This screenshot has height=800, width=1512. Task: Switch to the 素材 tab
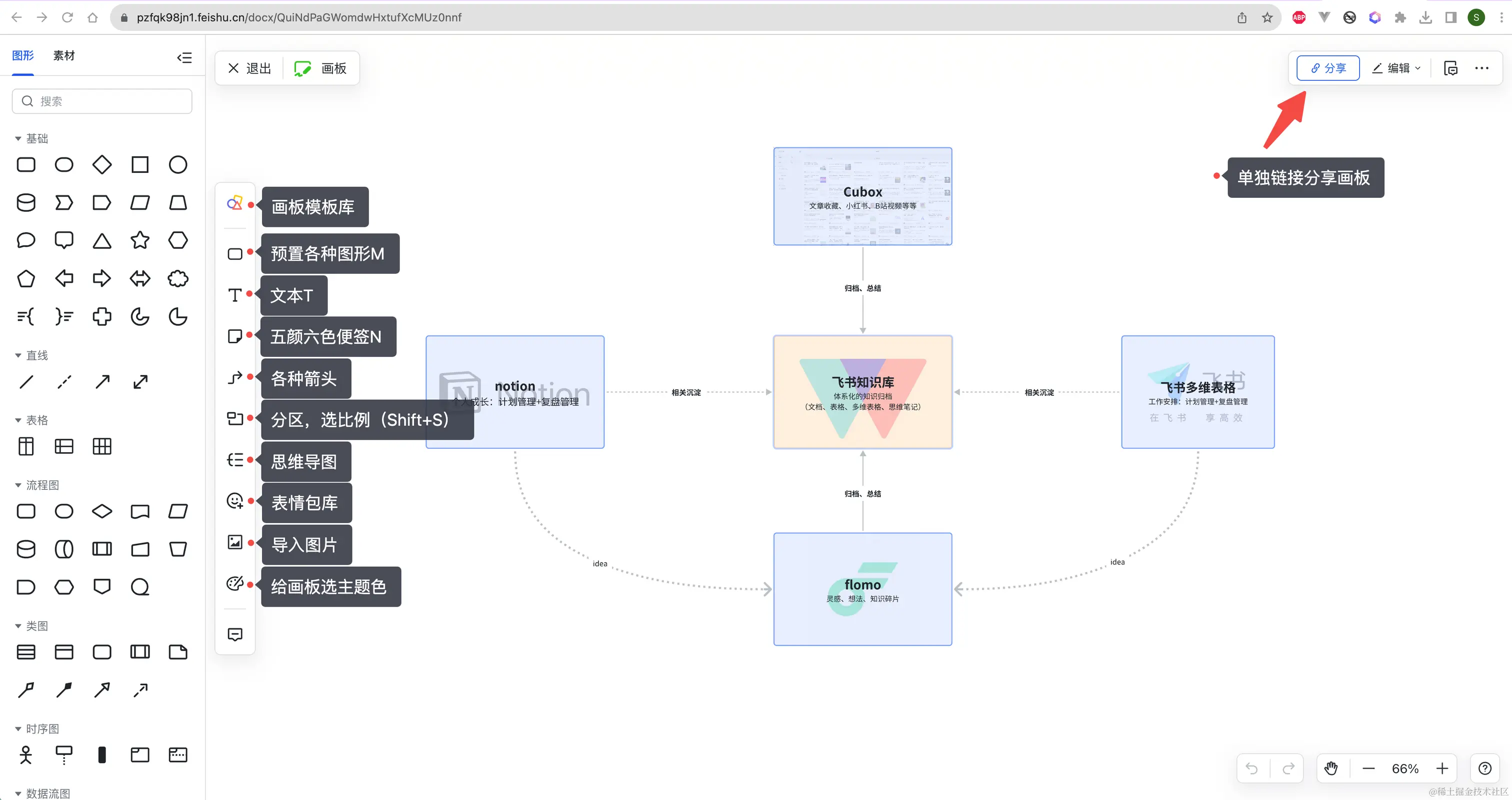point(63,56)
